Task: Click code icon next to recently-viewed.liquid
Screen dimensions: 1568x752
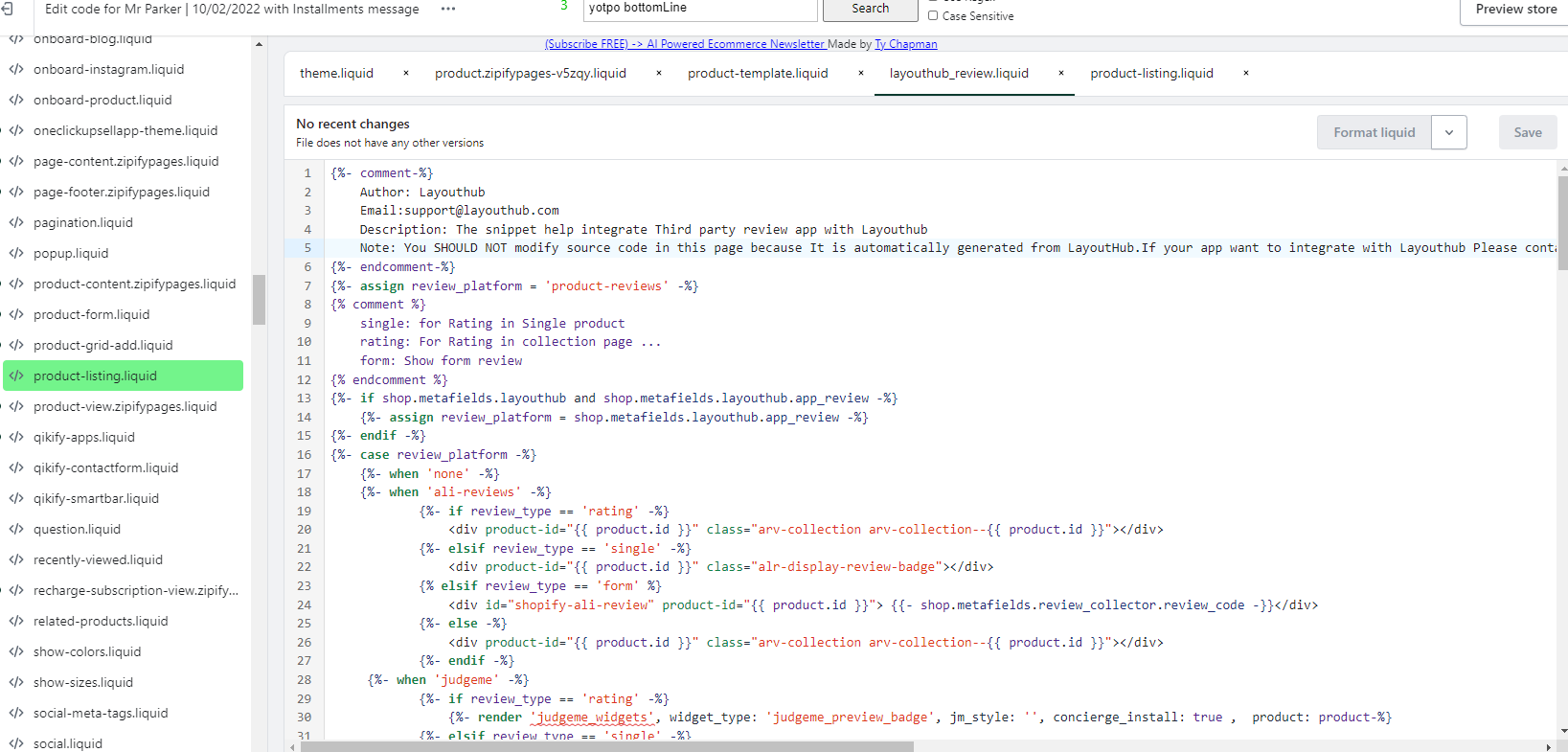Action: 16,559
